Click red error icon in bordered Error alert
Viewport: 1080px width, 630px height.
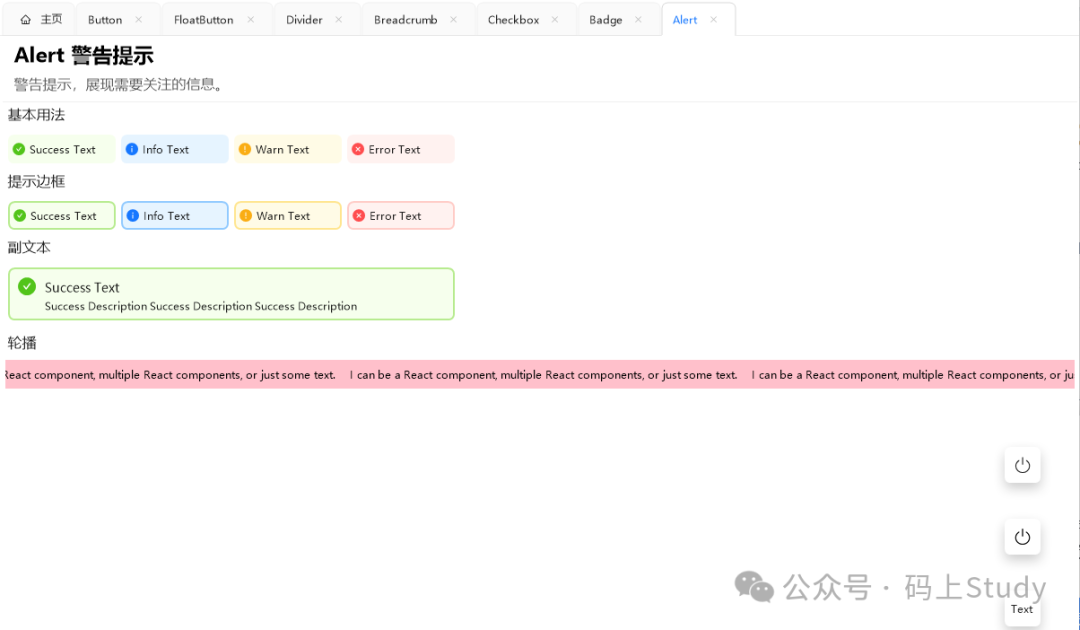tap(359, 216)
